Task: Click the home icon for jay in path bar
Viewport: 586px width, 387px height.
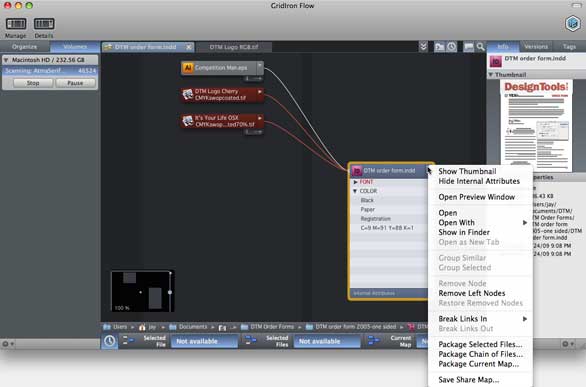Action: (142, 327)
